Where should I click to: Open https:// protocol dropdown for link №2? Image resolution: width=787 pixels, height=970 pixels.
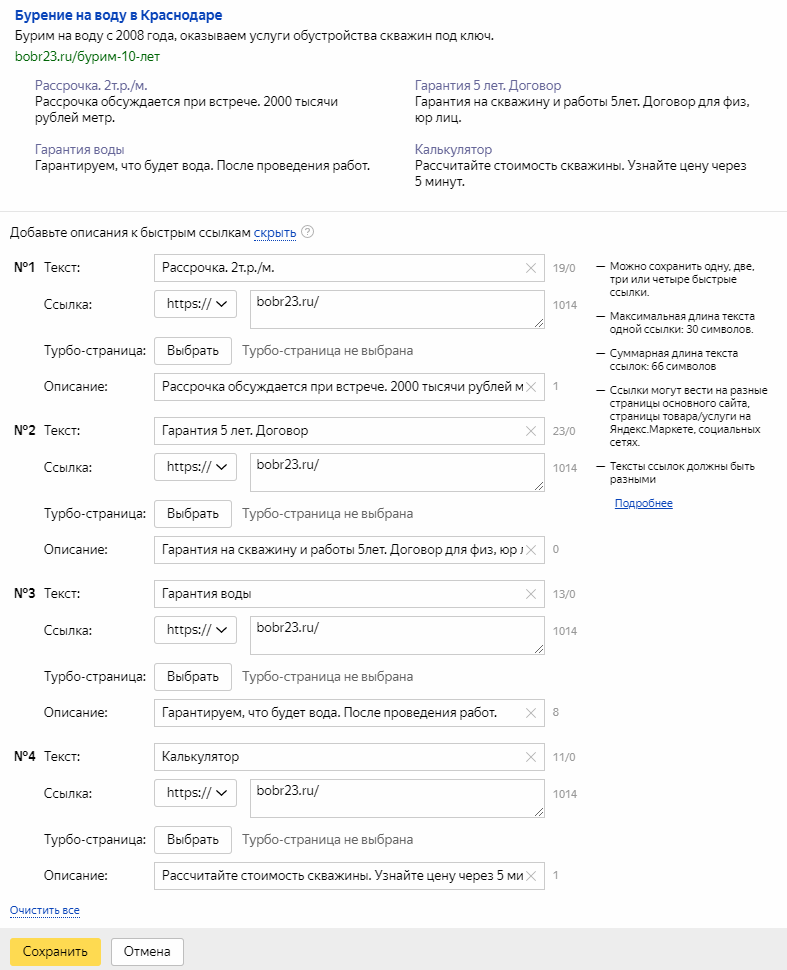click(x=196, y=467)
